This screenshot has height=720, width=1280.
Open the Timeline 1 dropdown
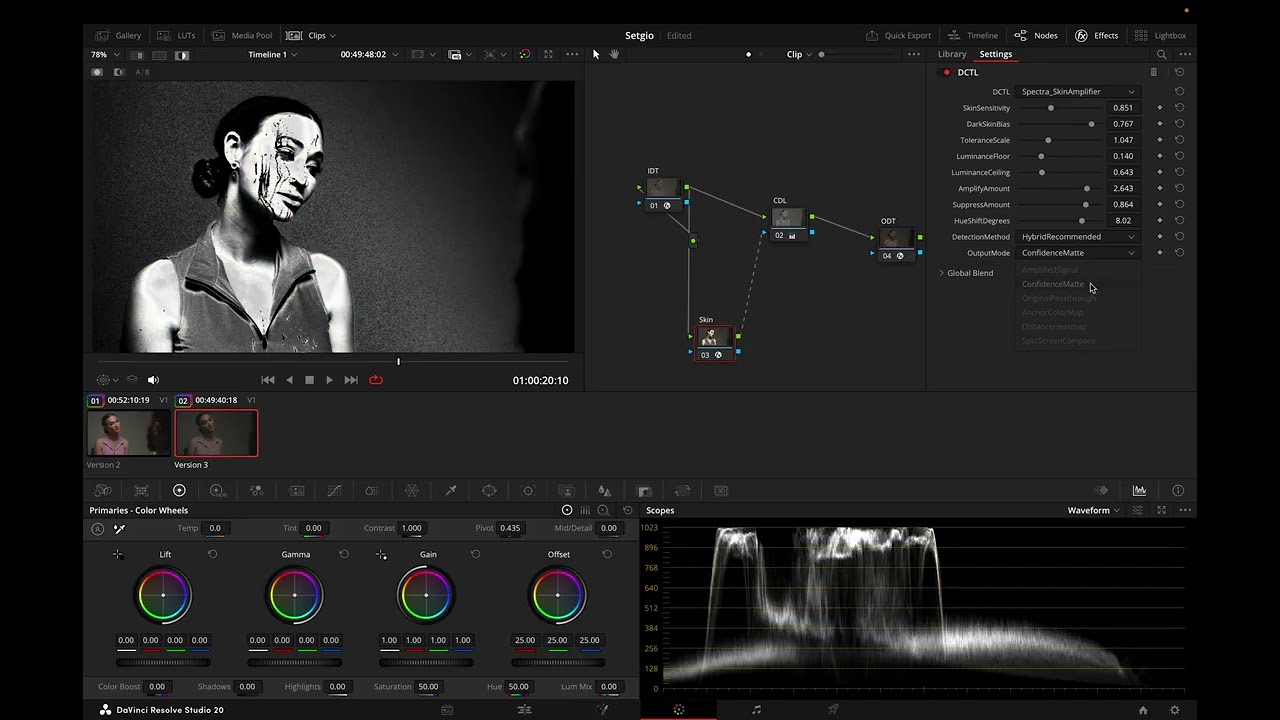pyautogui.click(x=272, y=54)
